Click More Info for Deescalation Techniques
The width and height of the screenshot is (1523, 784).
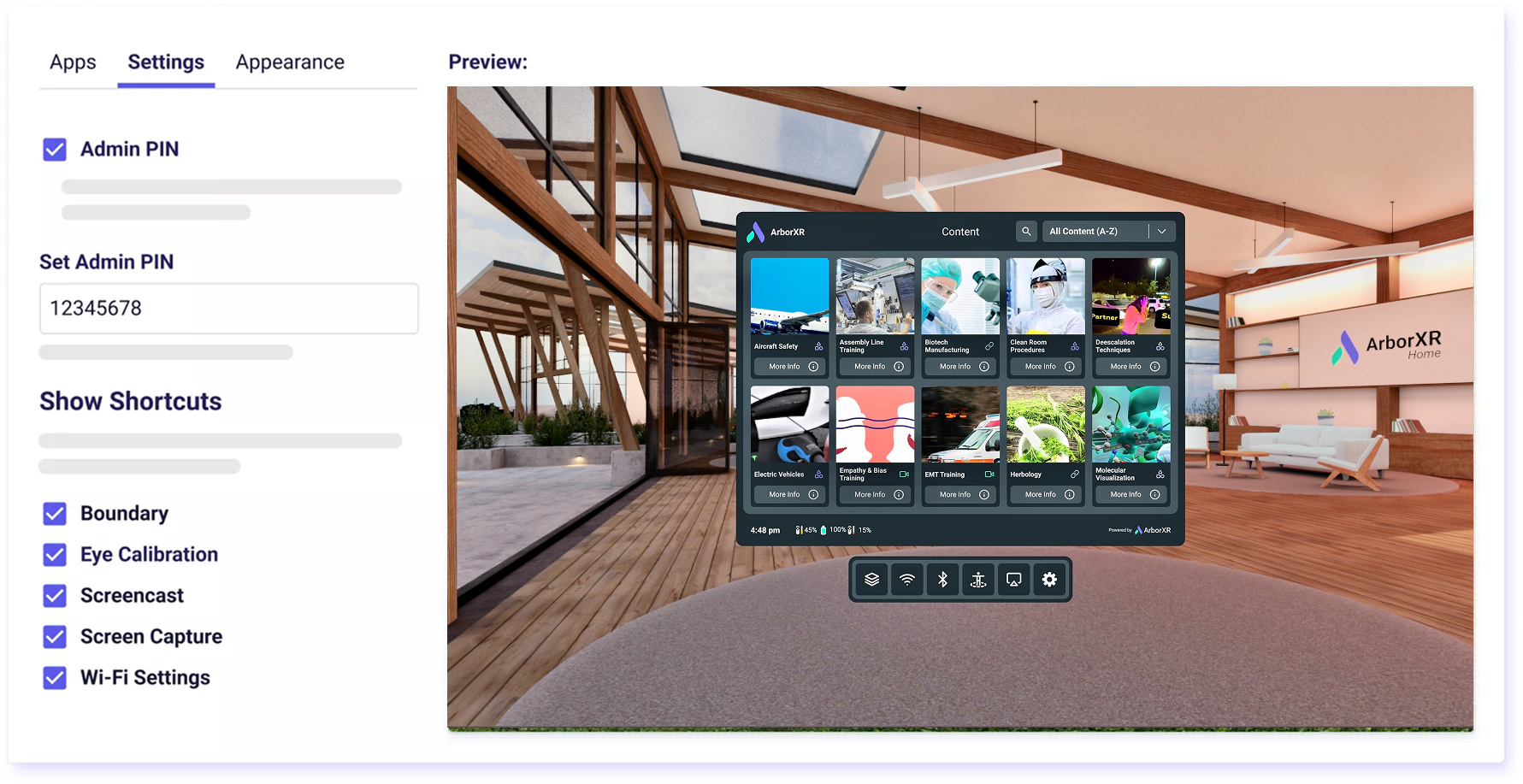pos(1132,367)
